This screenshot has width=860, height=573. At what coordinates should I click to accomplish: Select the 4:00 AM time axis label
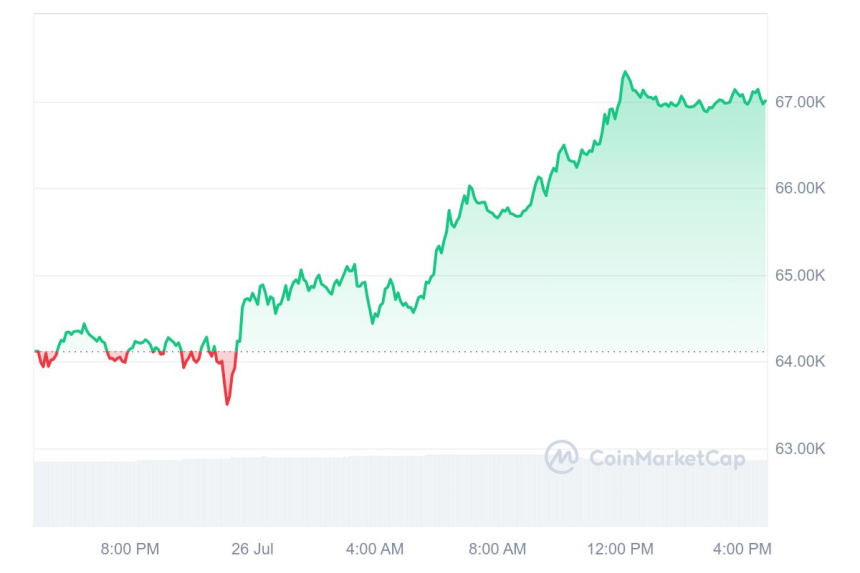tap(375, 549)
